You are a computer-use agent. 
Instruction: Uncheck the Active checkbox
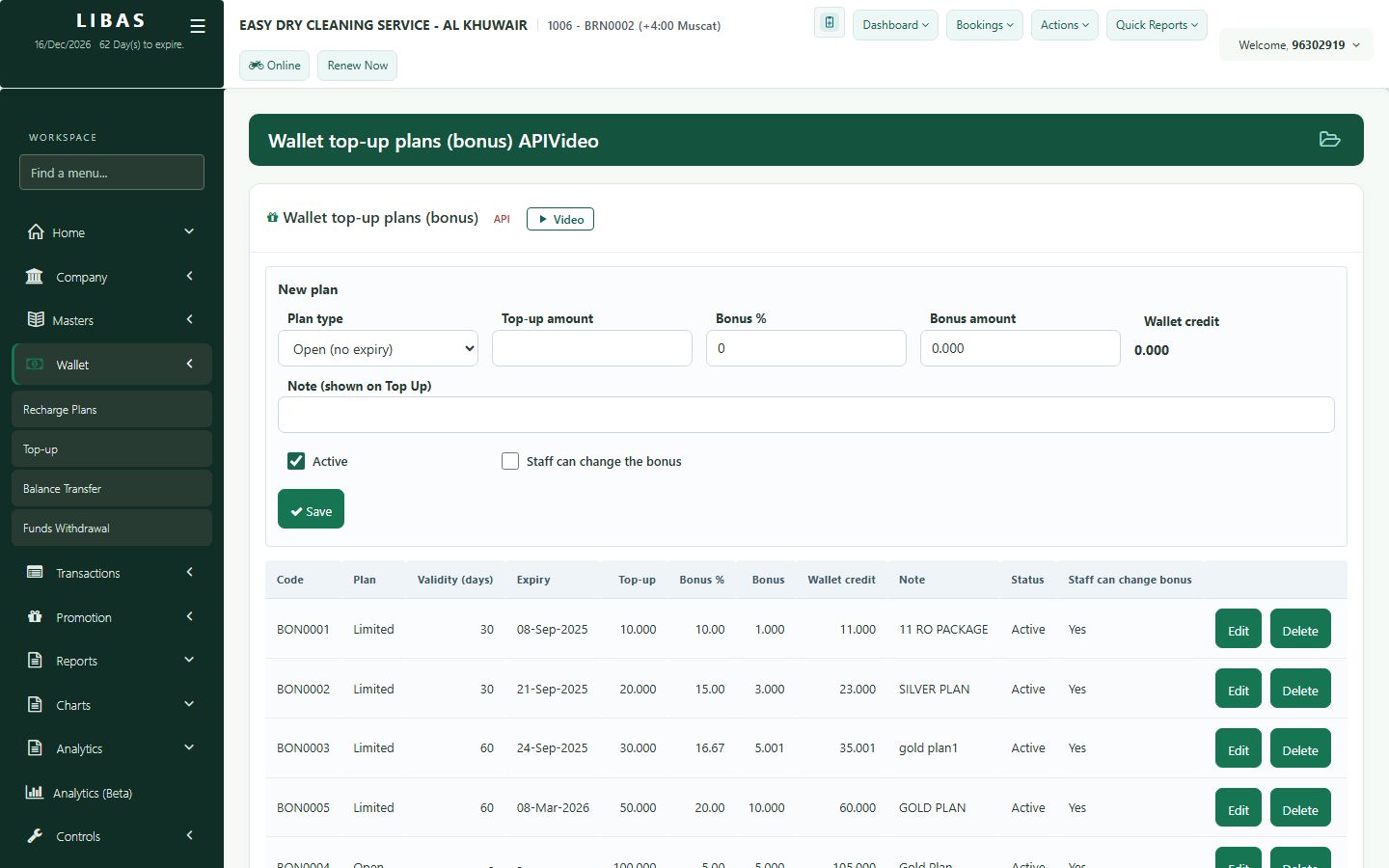(296, 461)
